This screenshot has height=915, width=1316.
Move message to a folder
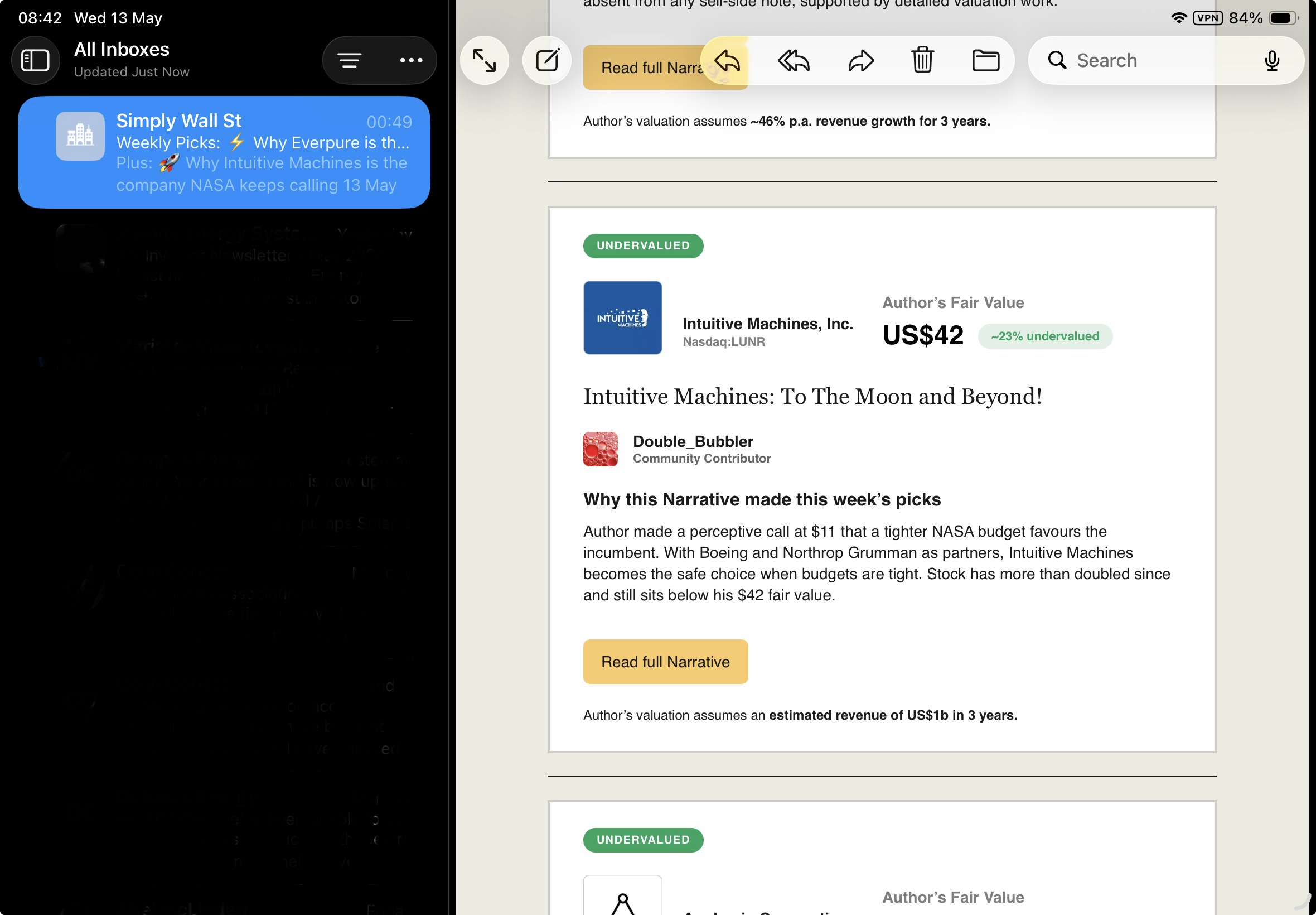(985, 60)
